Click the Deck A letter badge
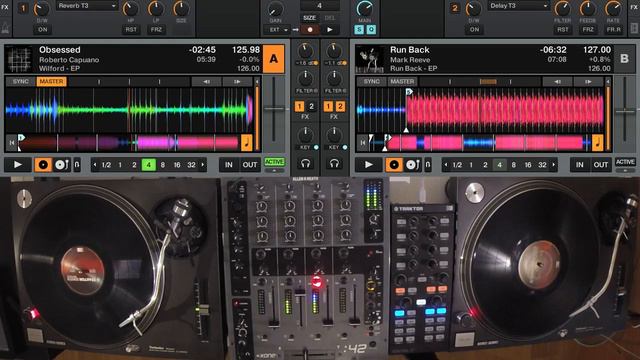 point(273,59)
